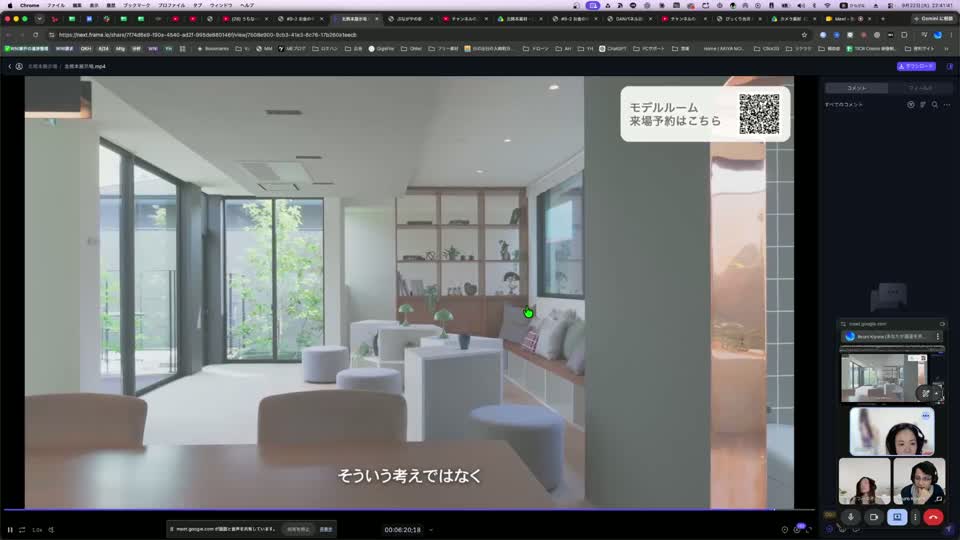
Task: Click the parent folder in the breadcrumb
Action: (x=42, y=66)
